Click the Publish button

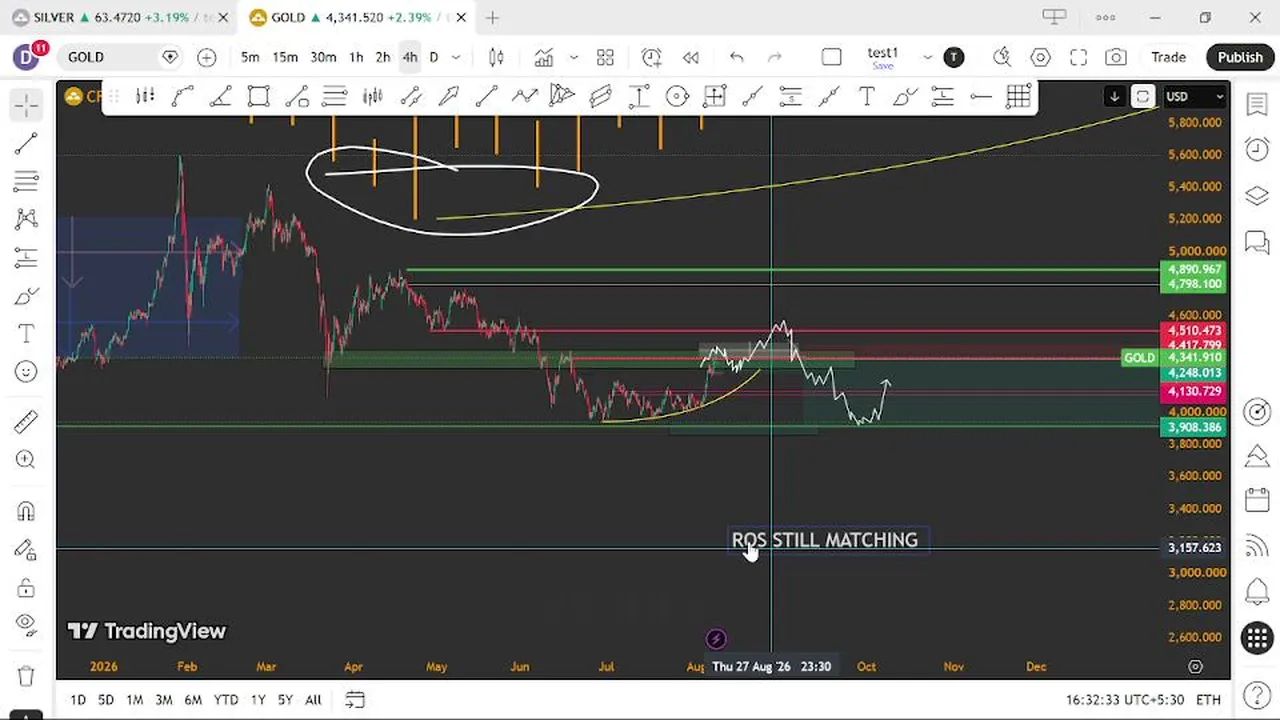tap(1240, 57)
